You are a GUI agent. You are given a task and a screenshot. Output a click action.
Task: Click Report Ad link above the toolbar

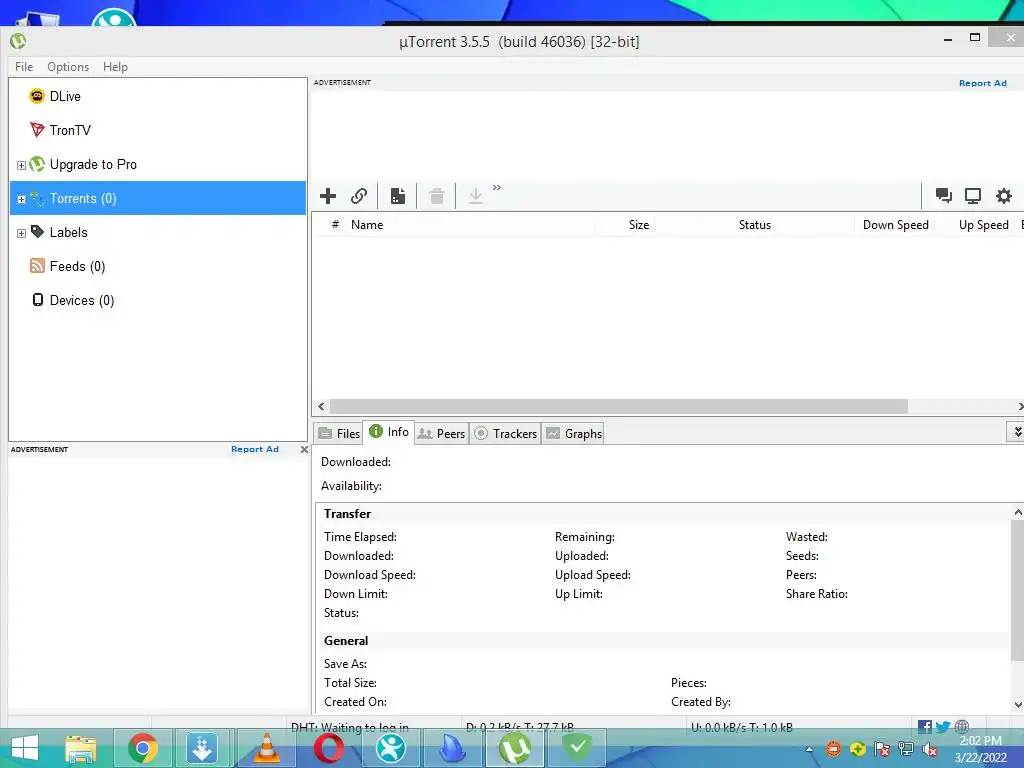coord(982,83)
